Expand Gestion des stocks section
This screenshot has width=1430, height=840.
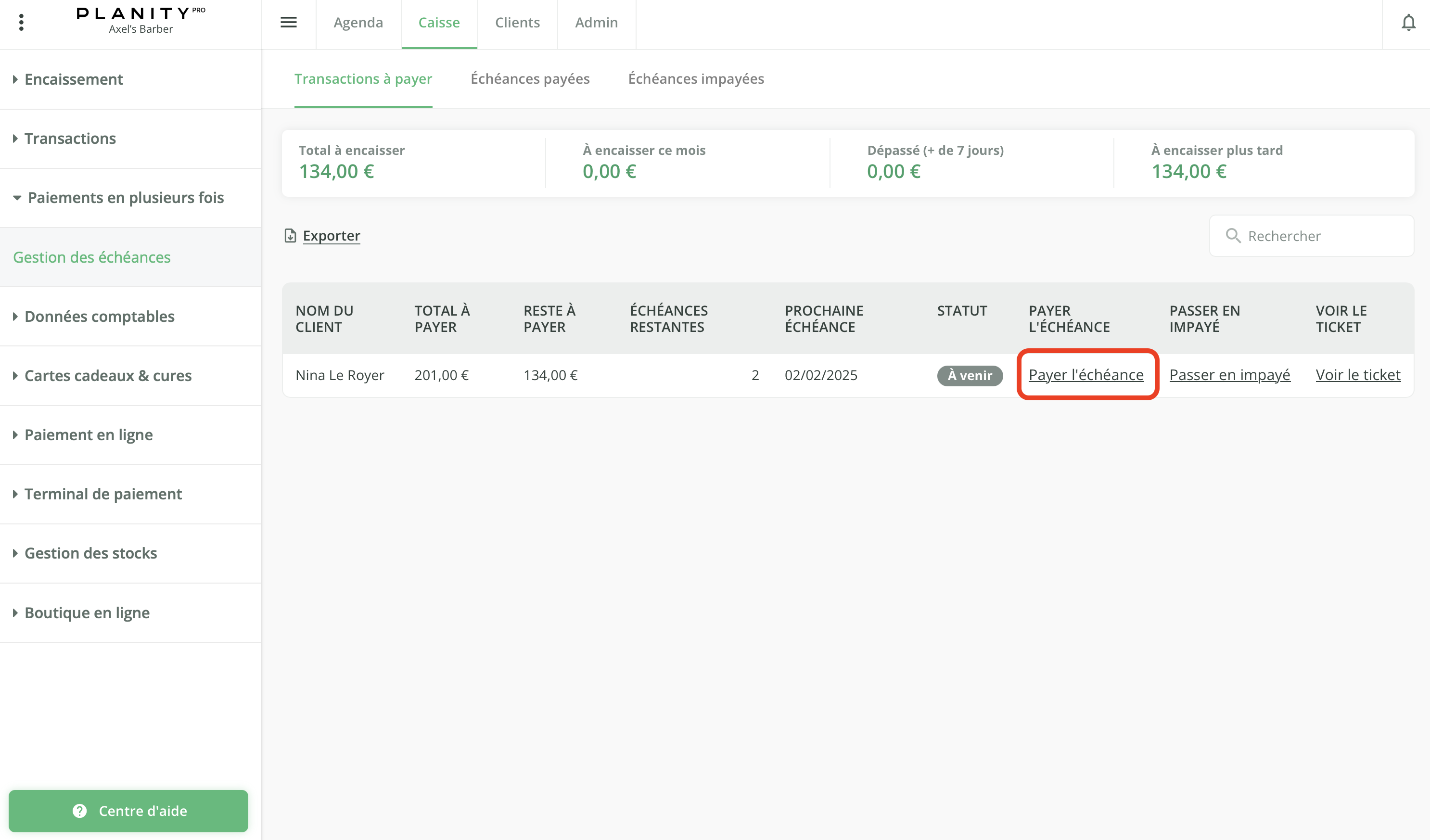click(91, 553)
